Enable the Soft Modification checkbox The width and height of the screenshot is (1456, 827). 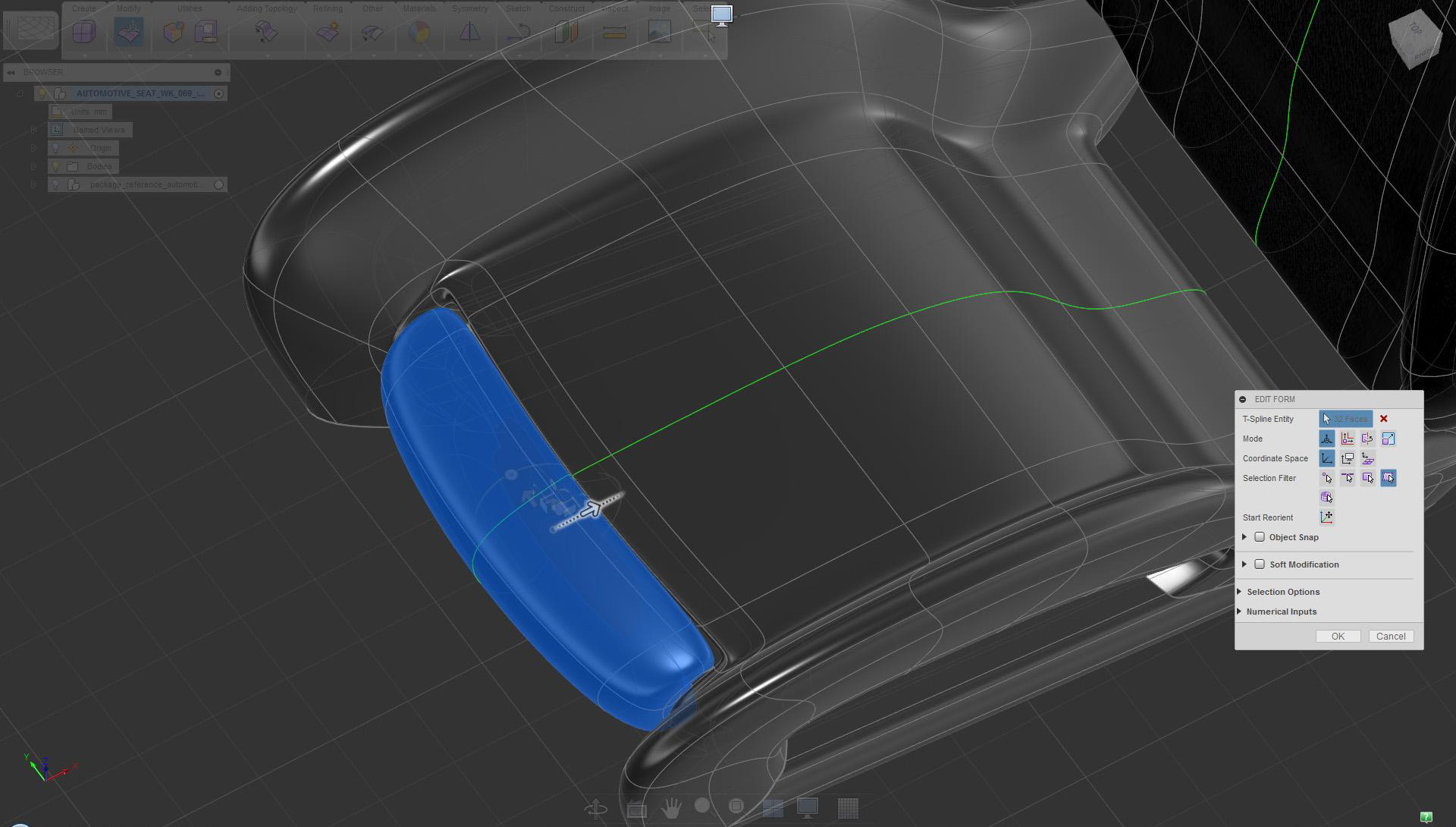[1260, 564]
